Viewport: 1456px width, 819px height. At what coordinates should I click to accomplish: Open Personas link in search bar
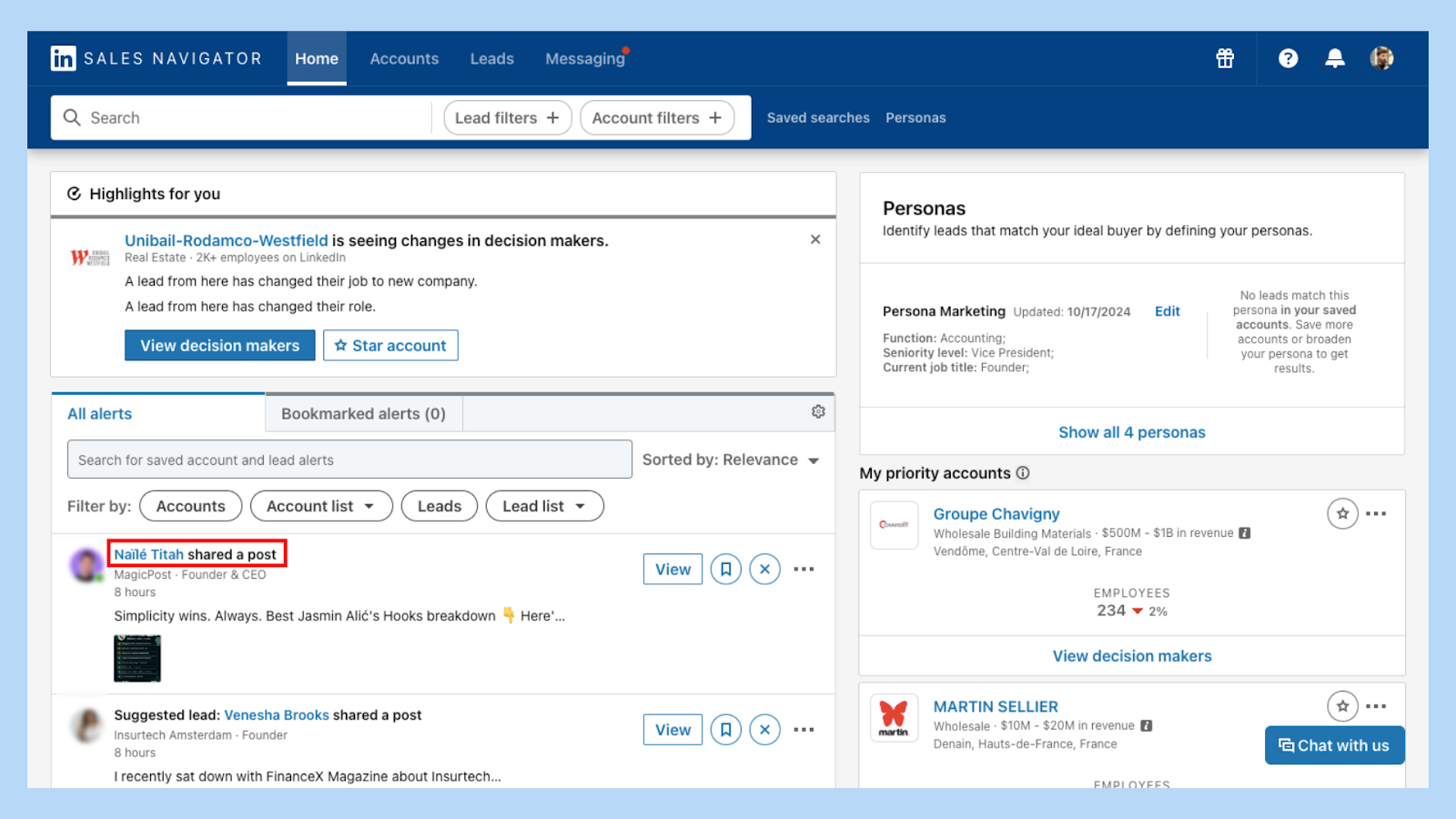(915, 117)
